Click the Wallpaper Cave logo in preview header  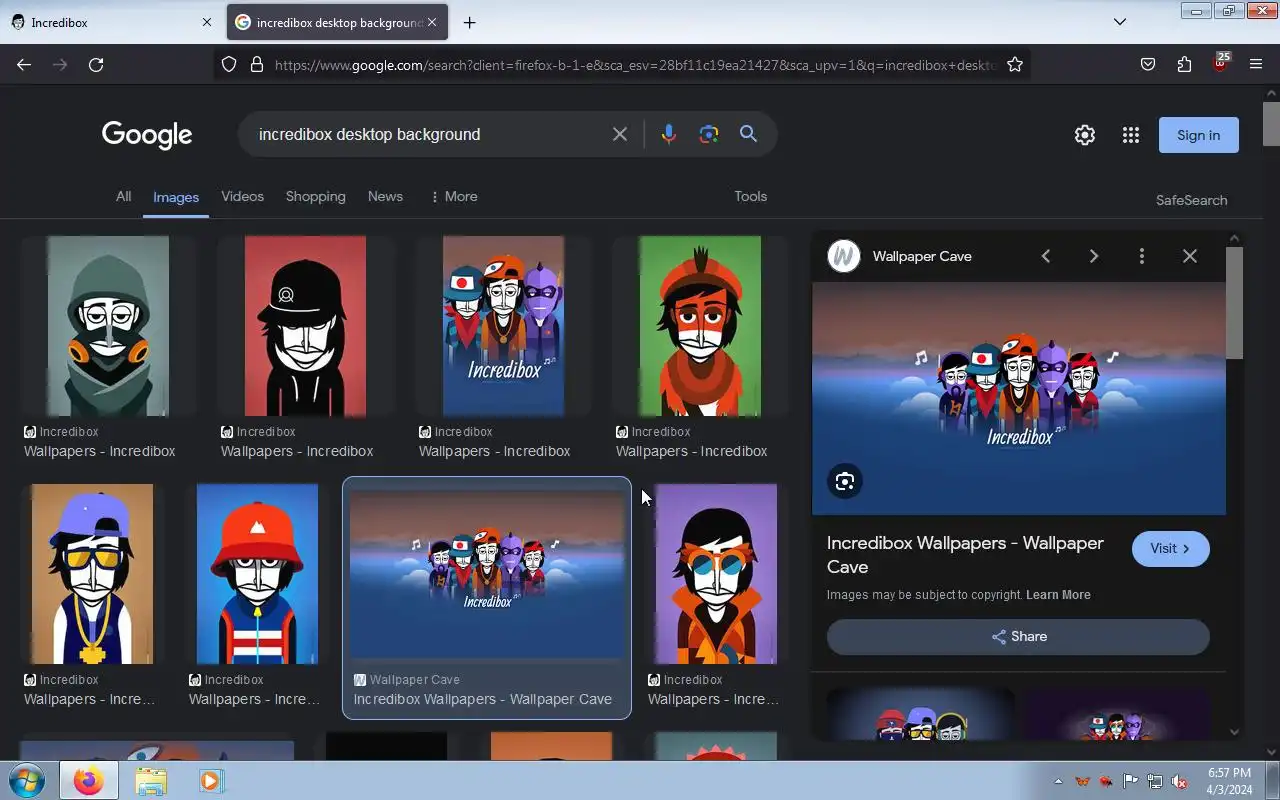pyautogui.click(x=844, y=256)
